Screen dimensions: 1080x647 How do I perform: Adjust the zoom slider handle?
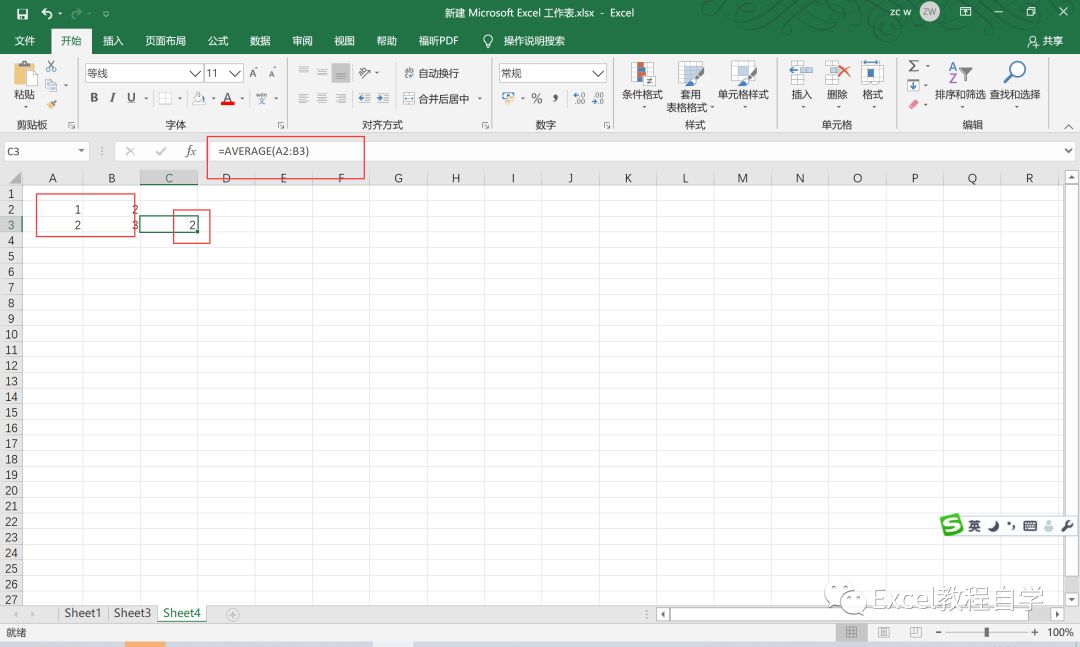pyautogui.click(x=986, y=632)
